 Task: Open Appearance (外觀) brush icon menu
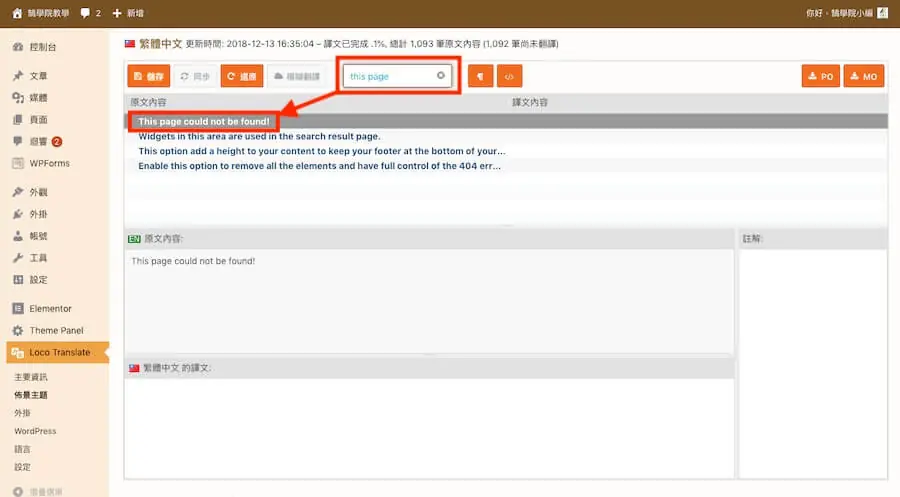pyautogui.click(x=18, y=192)
